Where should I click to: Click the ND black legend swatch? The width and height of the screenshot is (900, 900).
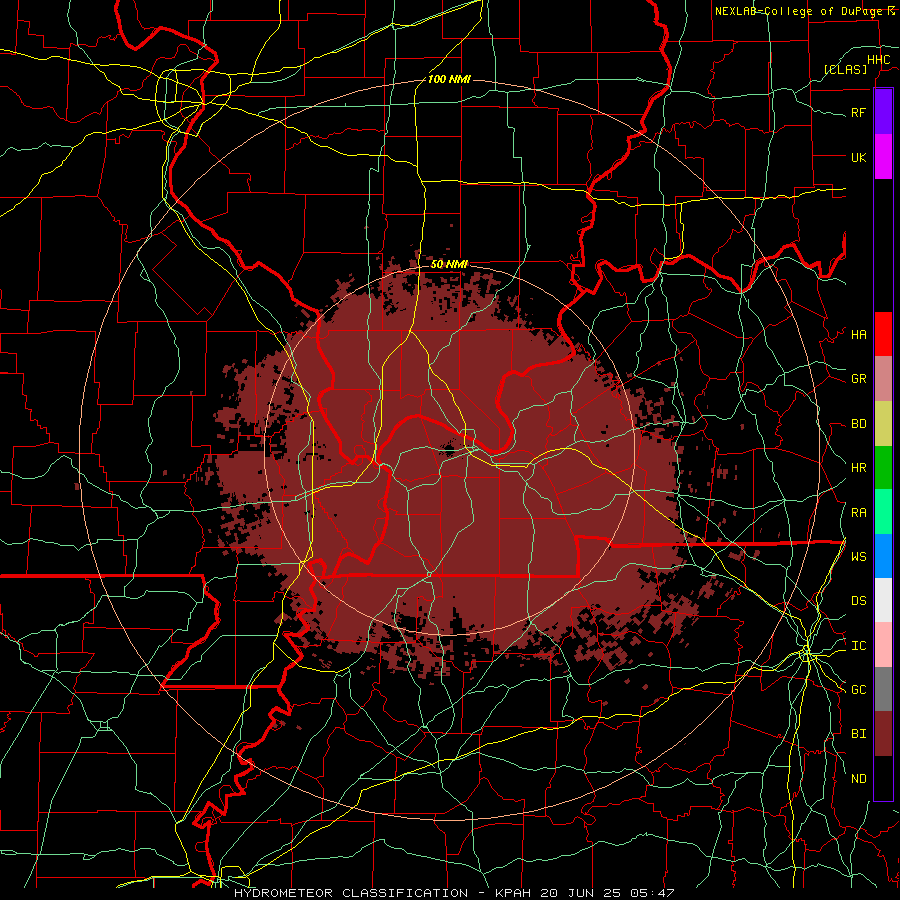click(883, 778)
